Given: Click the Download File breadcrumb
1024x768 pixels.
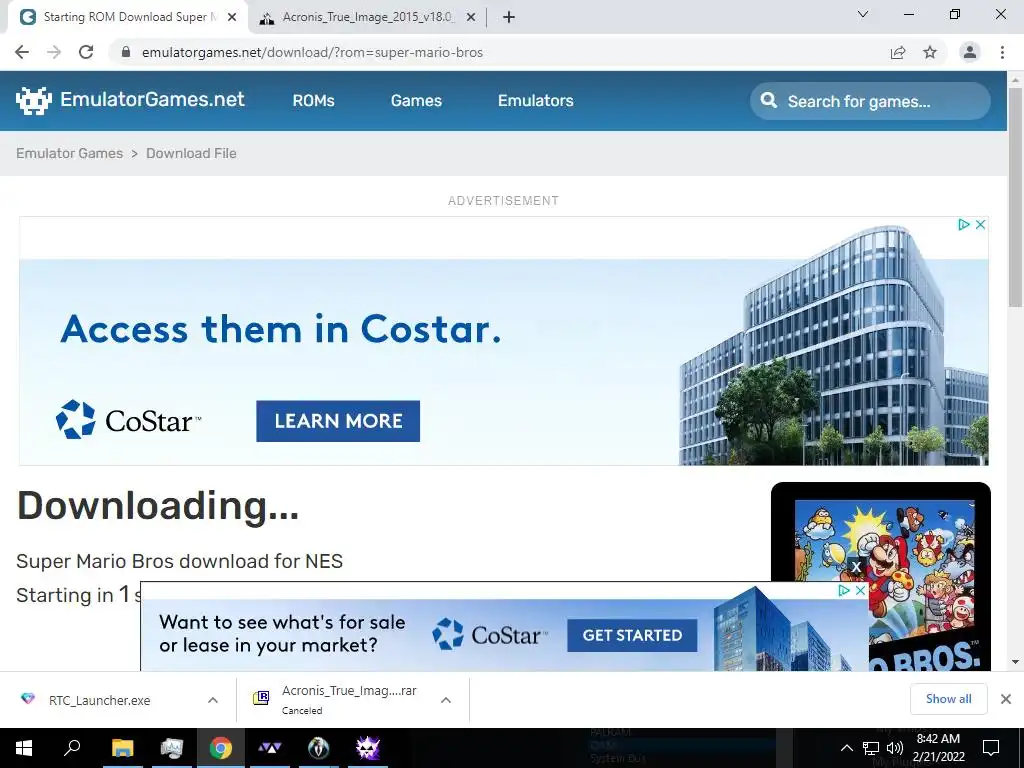Looking at the screenshot, I should [191, 153].
